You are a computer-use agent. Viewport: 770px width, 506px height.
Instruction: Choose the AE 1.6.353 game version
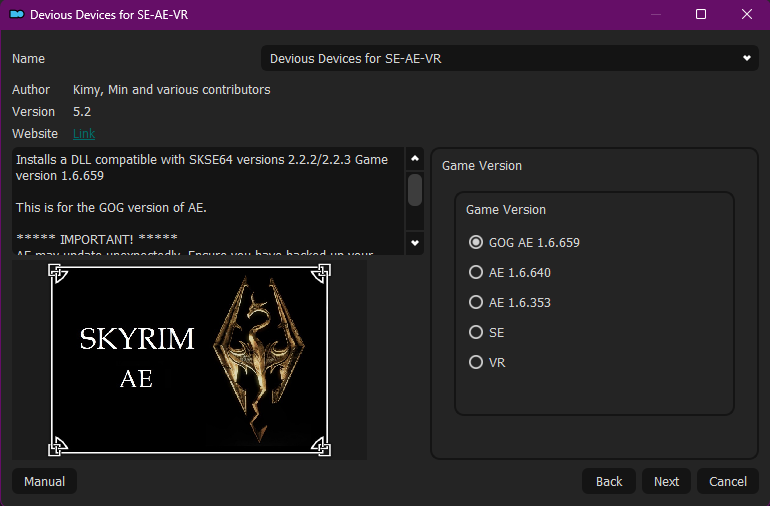pyautogui.click(x=510, y=302)
